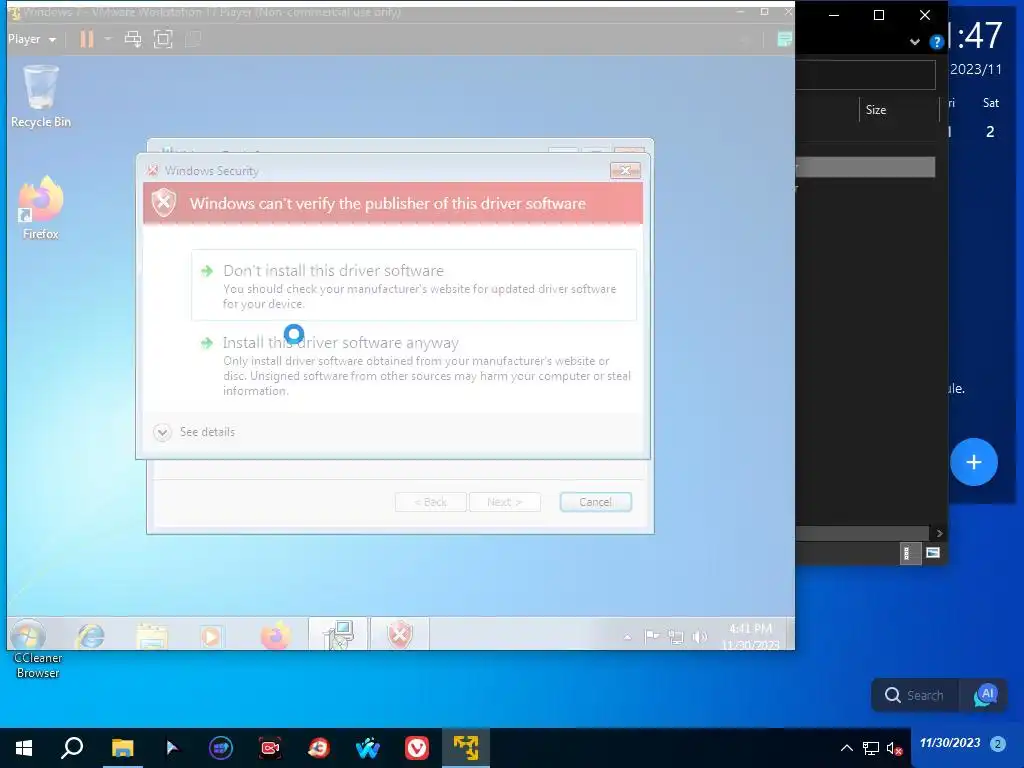
Task: Select Sat day header in calendar
Action: coord(991,103)
